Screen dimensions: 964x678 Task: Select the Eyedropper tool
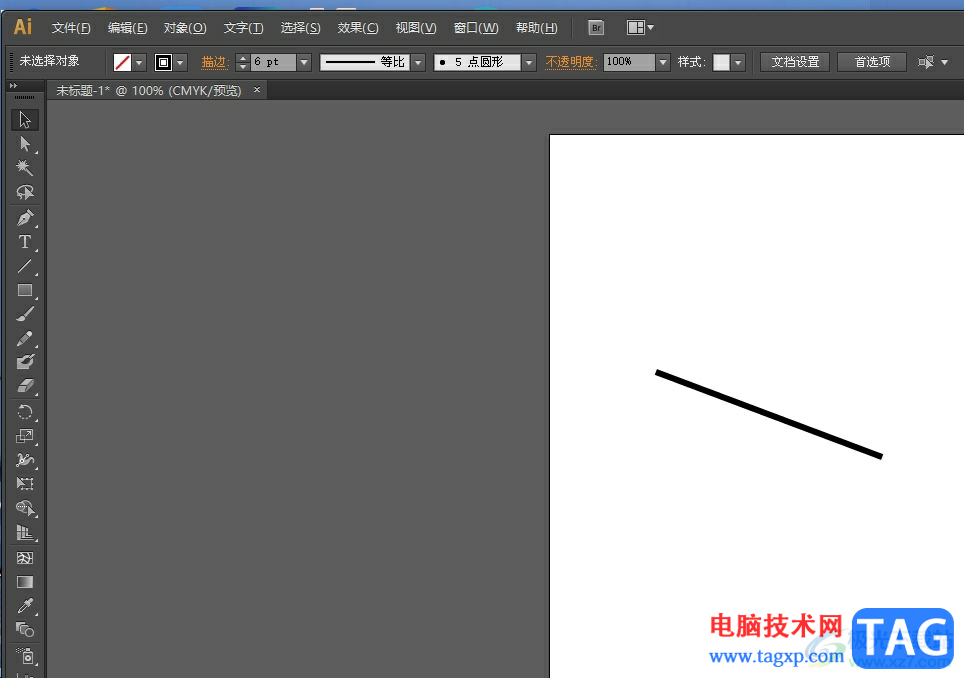click(25, 606)
